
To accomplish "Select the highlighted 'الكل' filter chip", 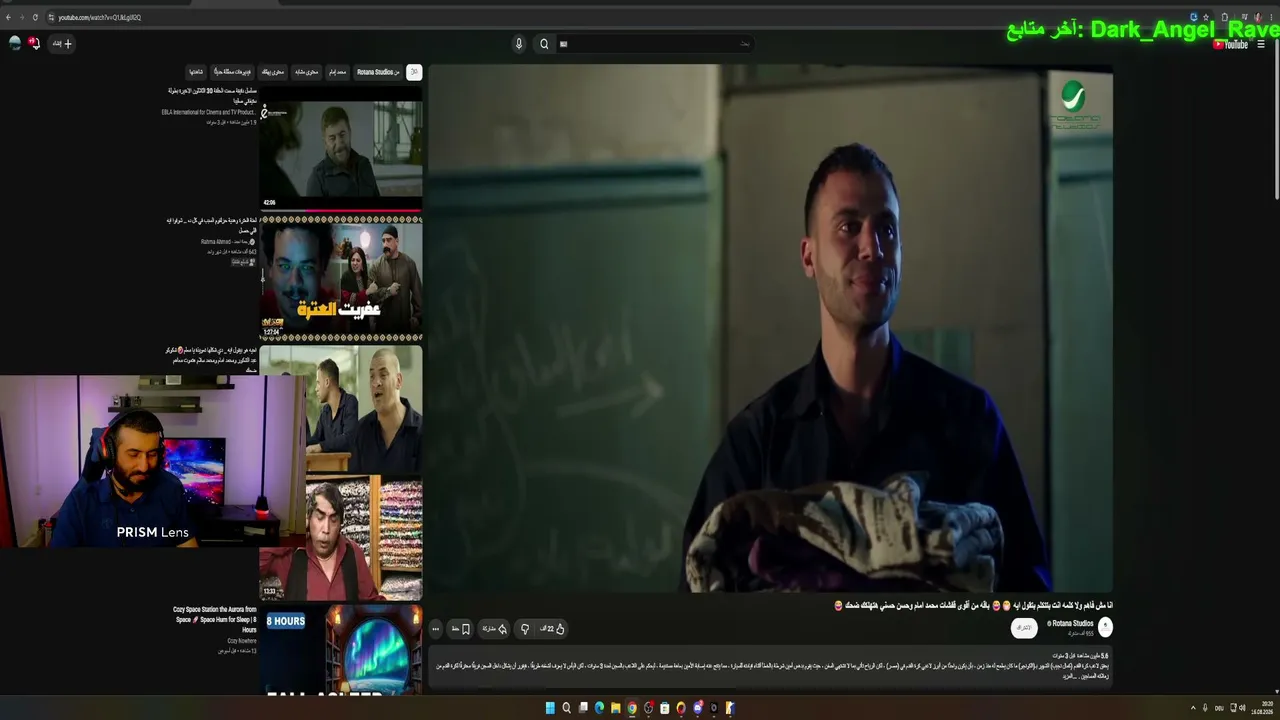I will coord(414,72).
